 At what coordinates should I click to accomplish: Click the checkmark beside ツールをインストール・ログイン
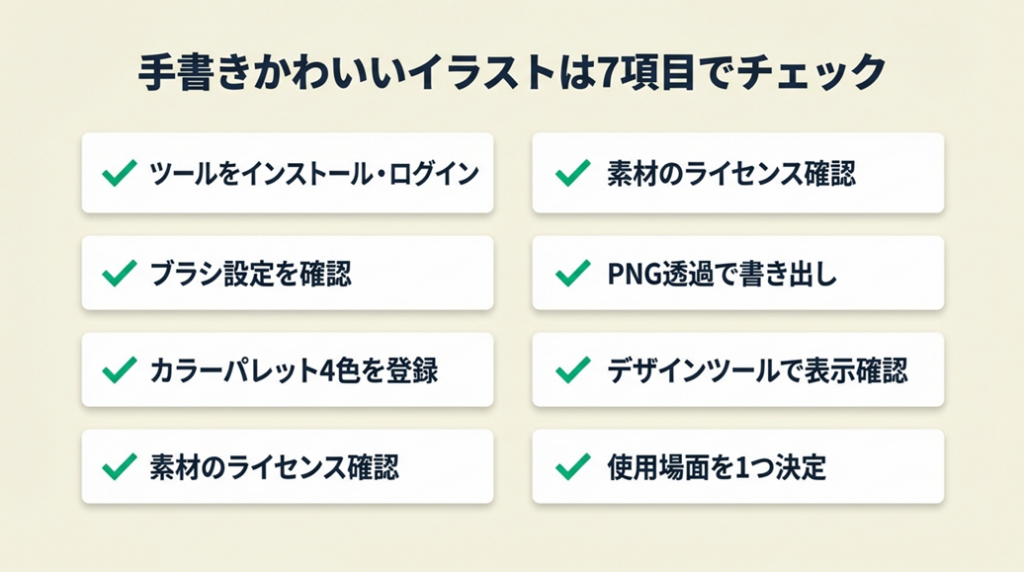pos(119,174)
